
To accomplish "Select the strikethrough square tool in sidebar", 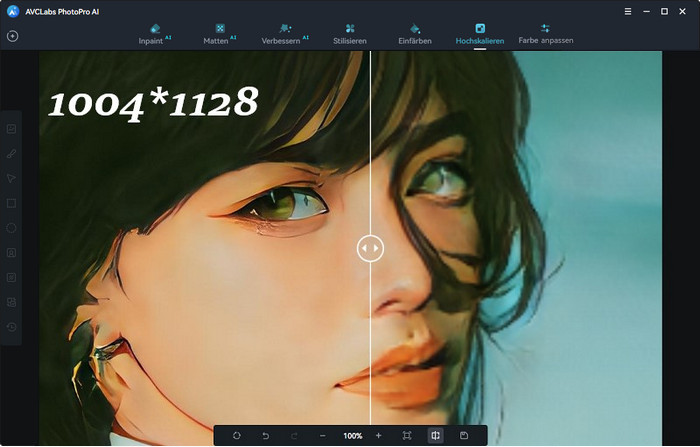I will (x=12, y=278).
